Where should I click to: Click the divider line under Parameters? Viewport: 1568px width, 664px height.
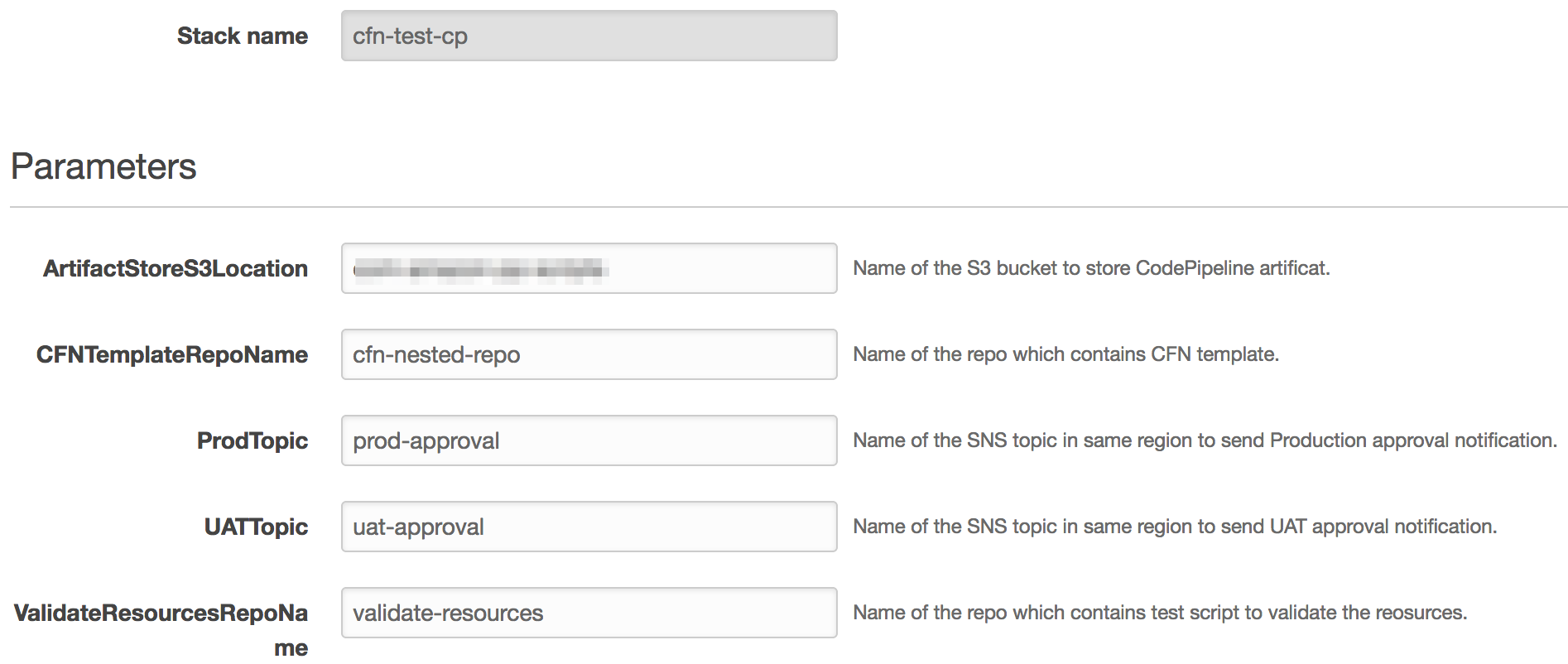click(x=786, y=207)
